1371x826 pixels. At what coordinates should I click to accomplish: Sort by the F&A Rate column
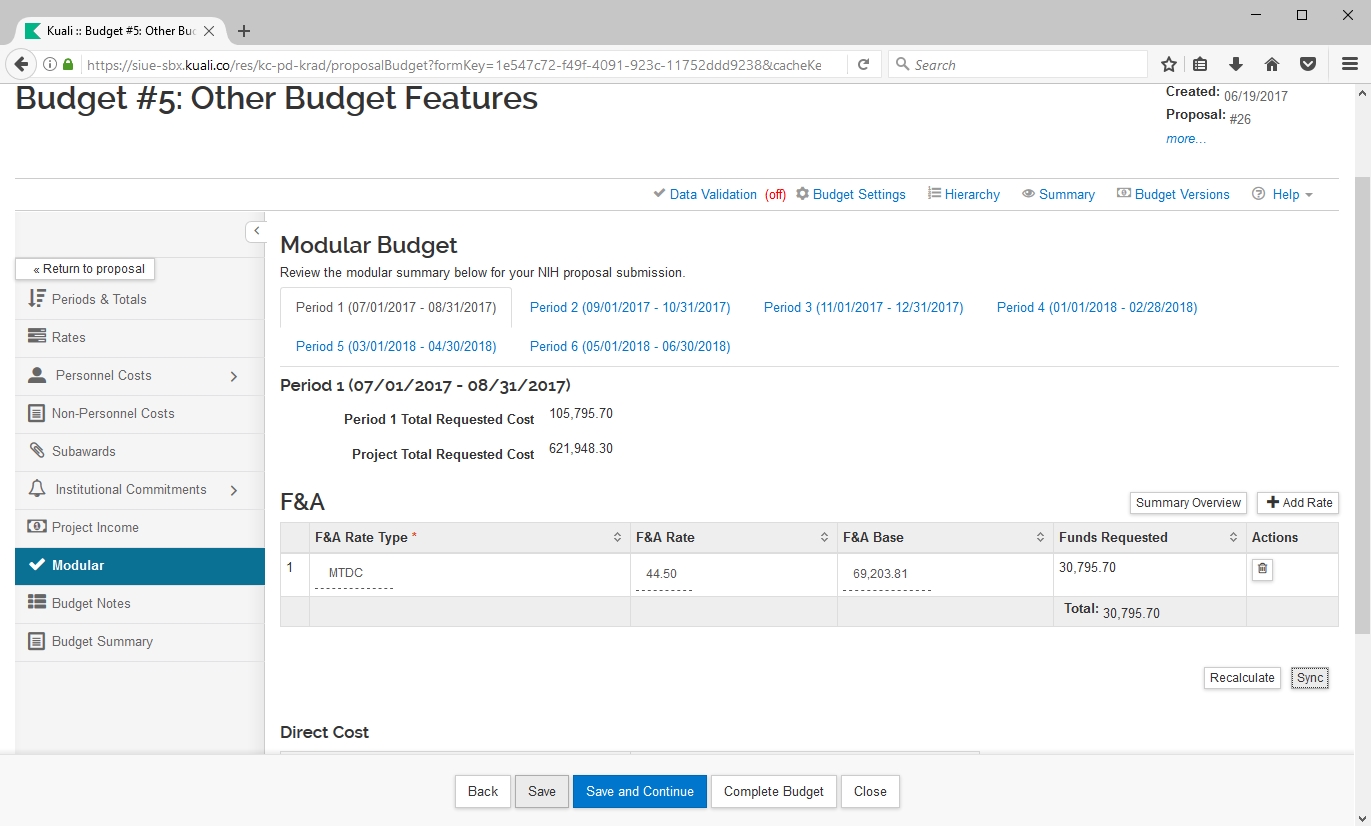tap(824, 537)
